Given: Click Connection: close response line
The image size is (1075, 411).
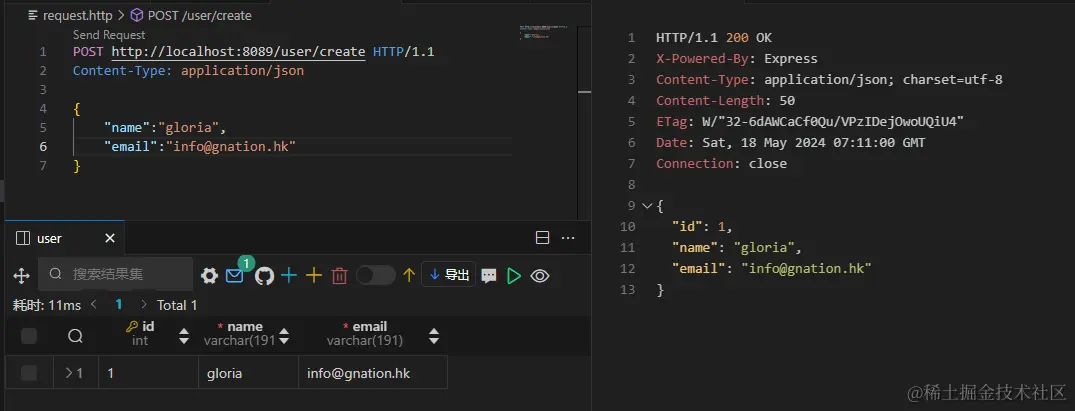Looking at the screenshot, I should (x=721, y=163).
